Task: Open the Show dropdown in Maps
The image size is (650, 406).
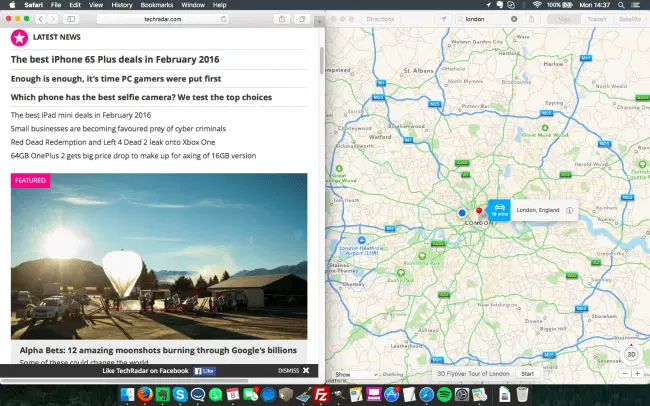Action: 356,374
